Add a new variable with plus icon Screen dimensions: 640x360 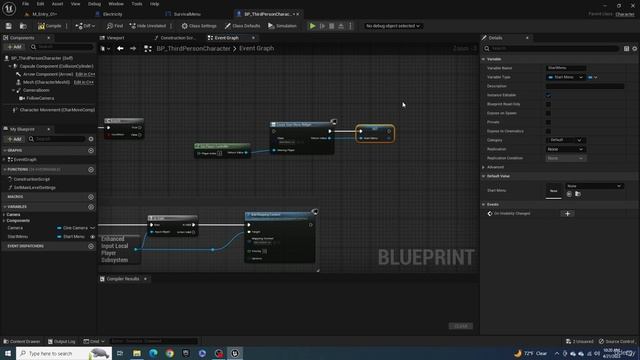click(x=91, y=207)
